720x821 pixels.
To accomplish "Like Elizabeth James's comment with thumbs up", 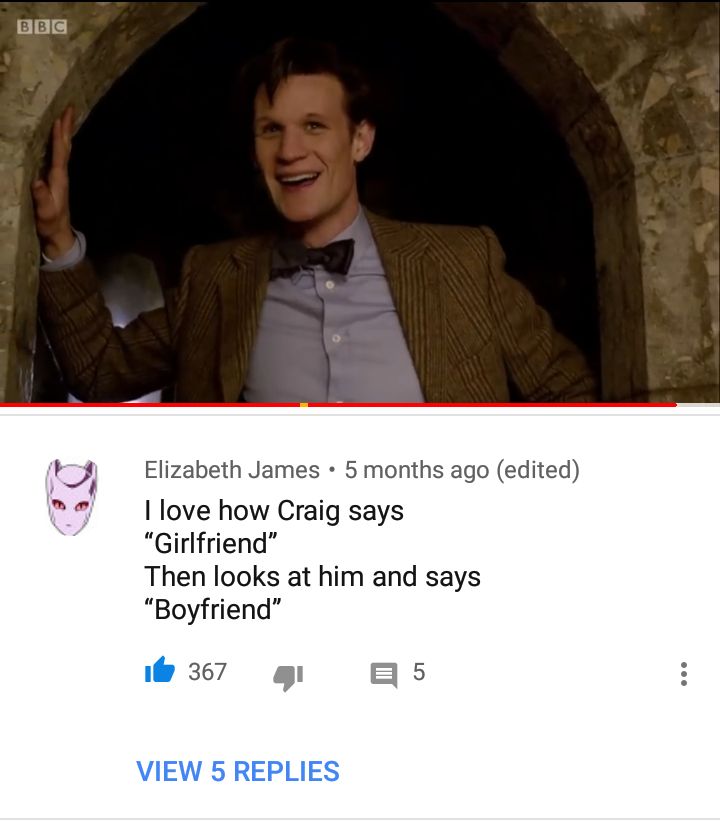I will (160, 670).
